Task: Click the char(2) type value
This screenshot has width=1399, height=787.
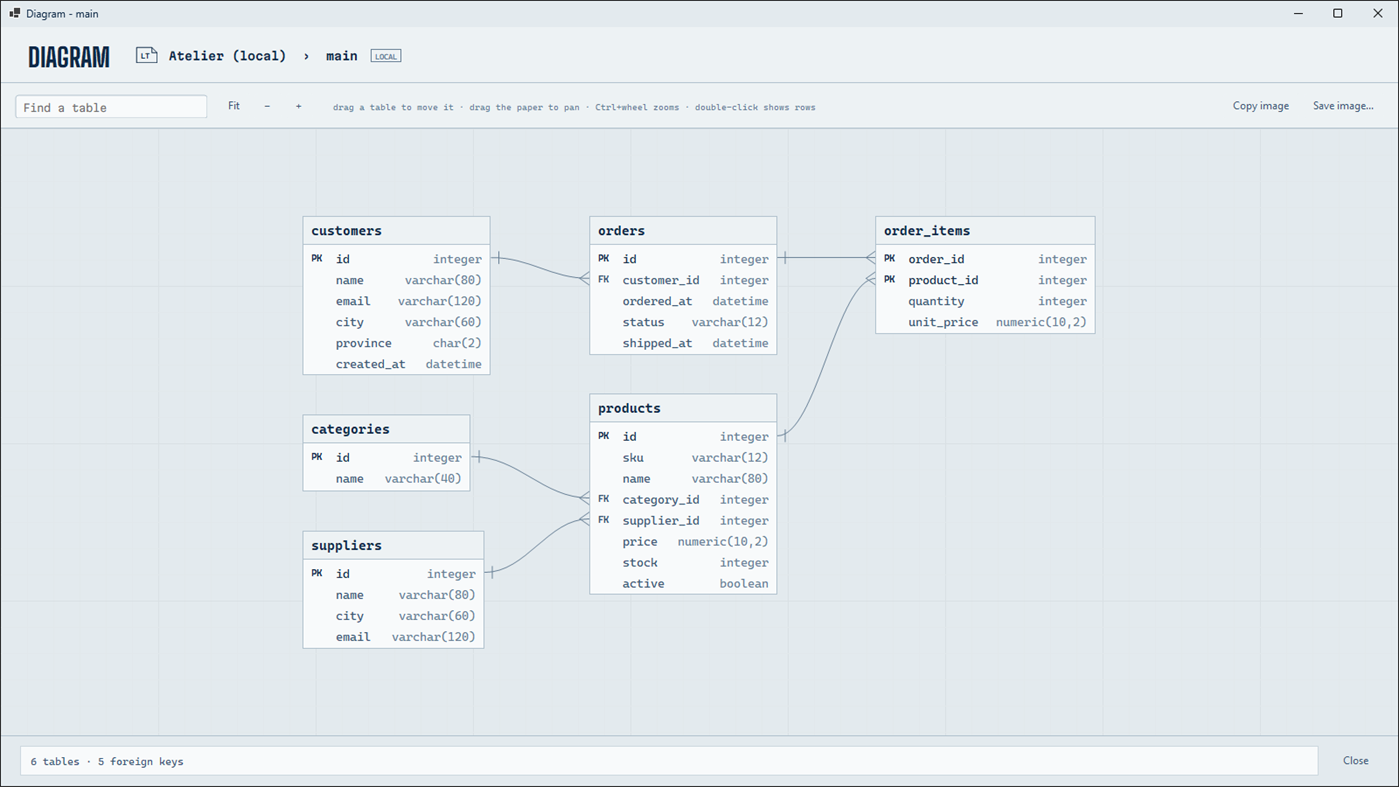Action: pos(457,343)
